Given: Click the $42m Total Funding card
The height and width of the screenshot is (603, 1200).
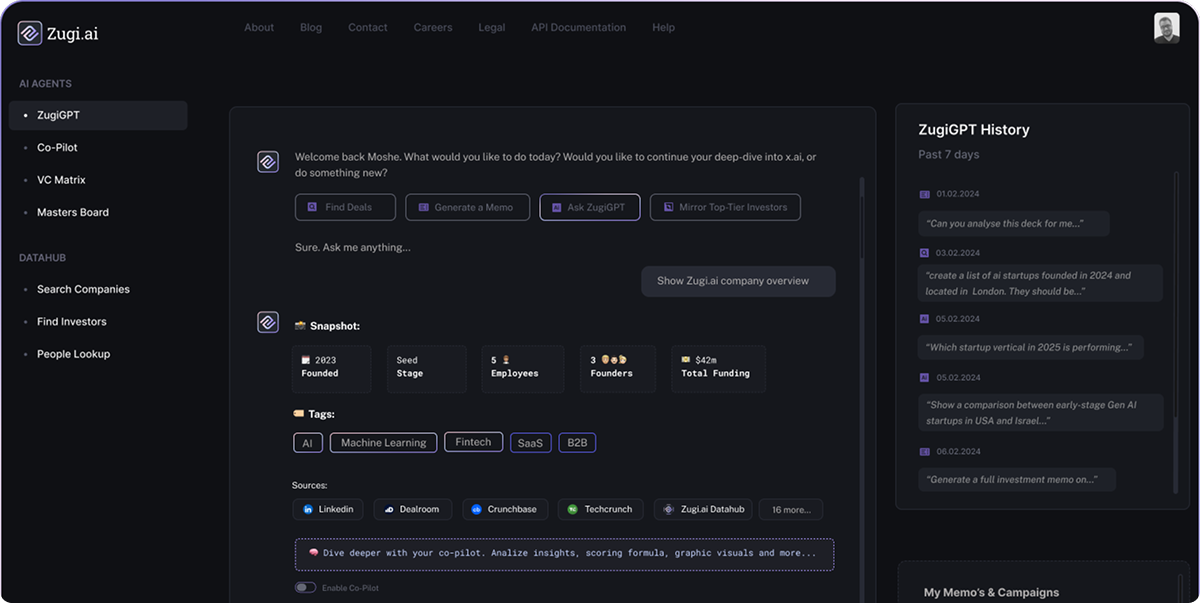Looking at the screenshot, I should point(718,368).
